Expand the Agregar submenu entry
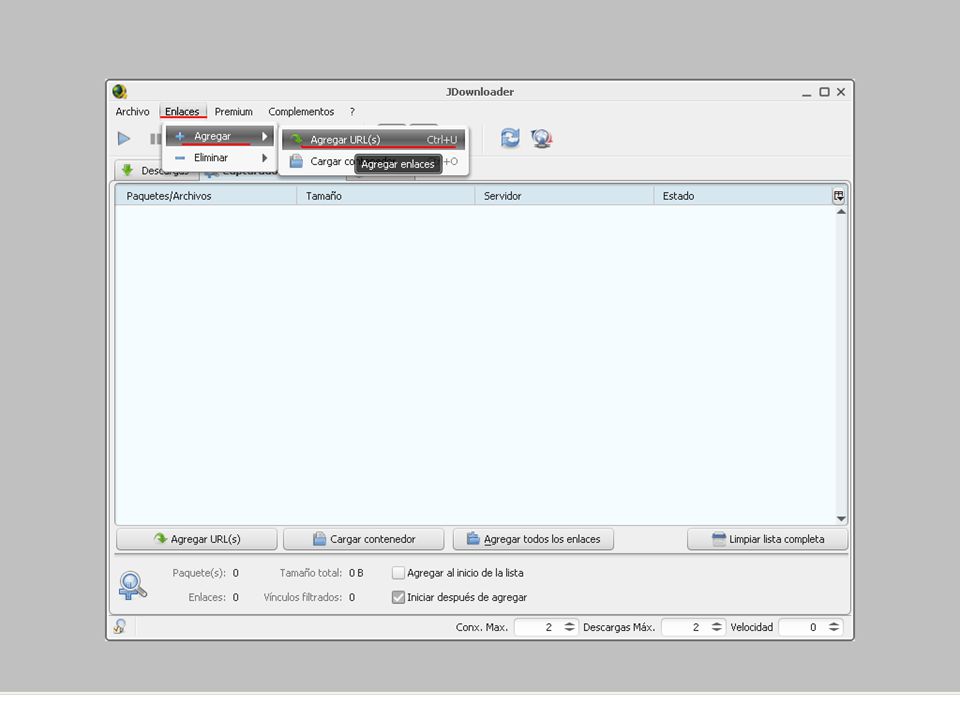This screenshot has width=960, height=720. coord(219,136)
